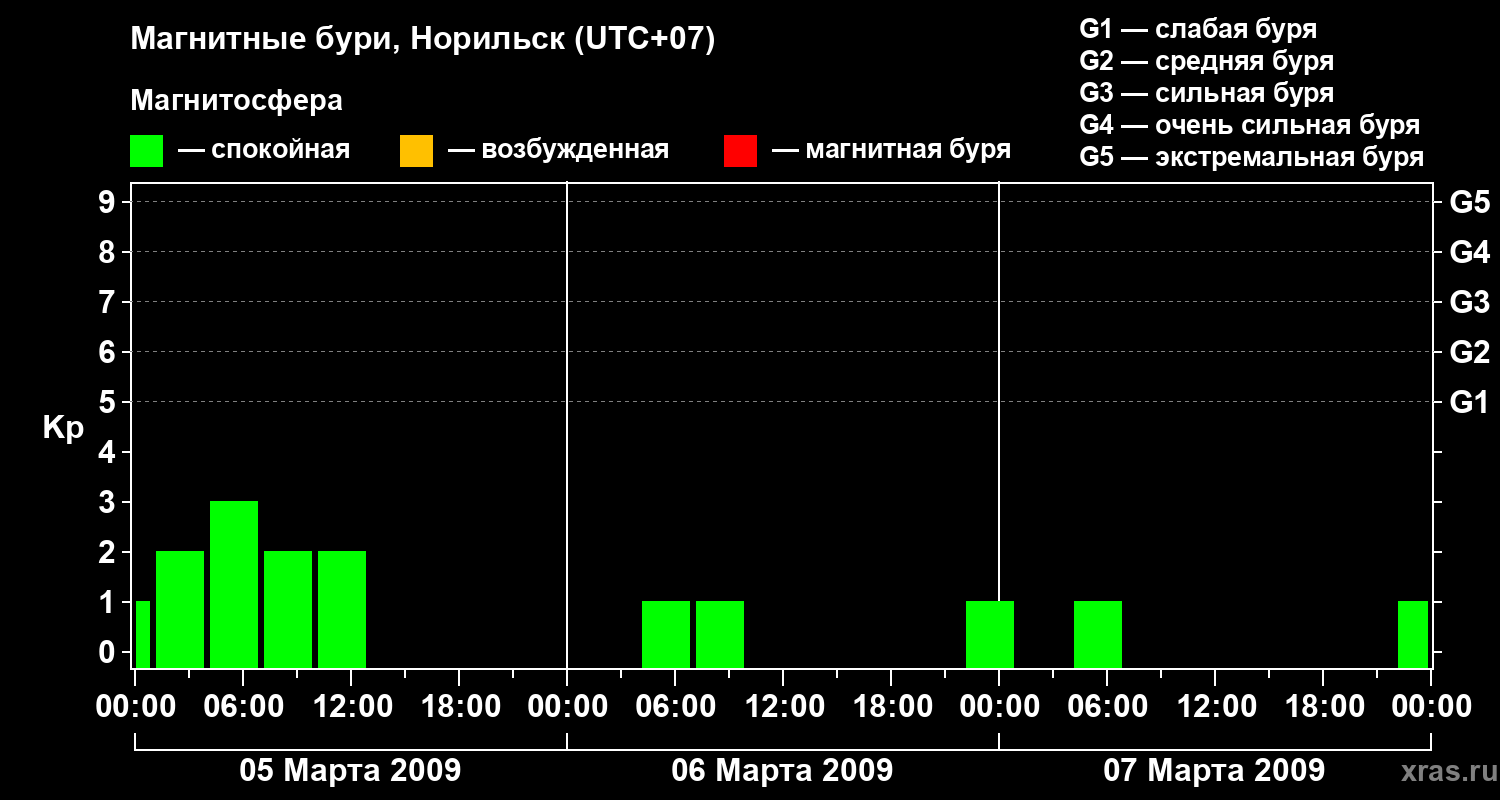1500x800 pixels.
Task: Click the '5' value on the Kp axis
Action: (109, 402)
